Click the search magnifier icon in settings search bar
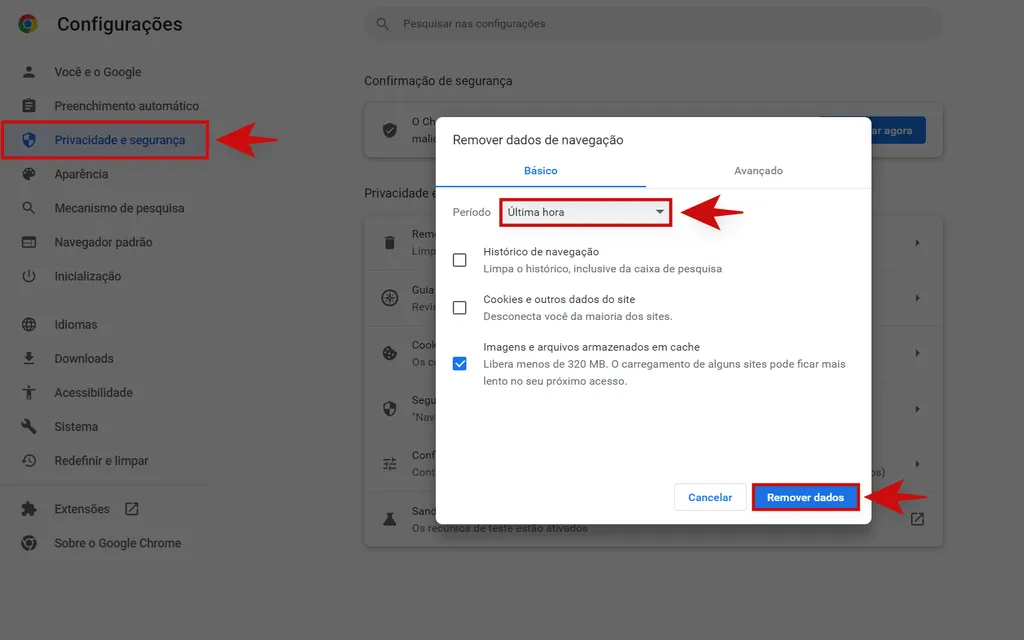 (383, 24)
